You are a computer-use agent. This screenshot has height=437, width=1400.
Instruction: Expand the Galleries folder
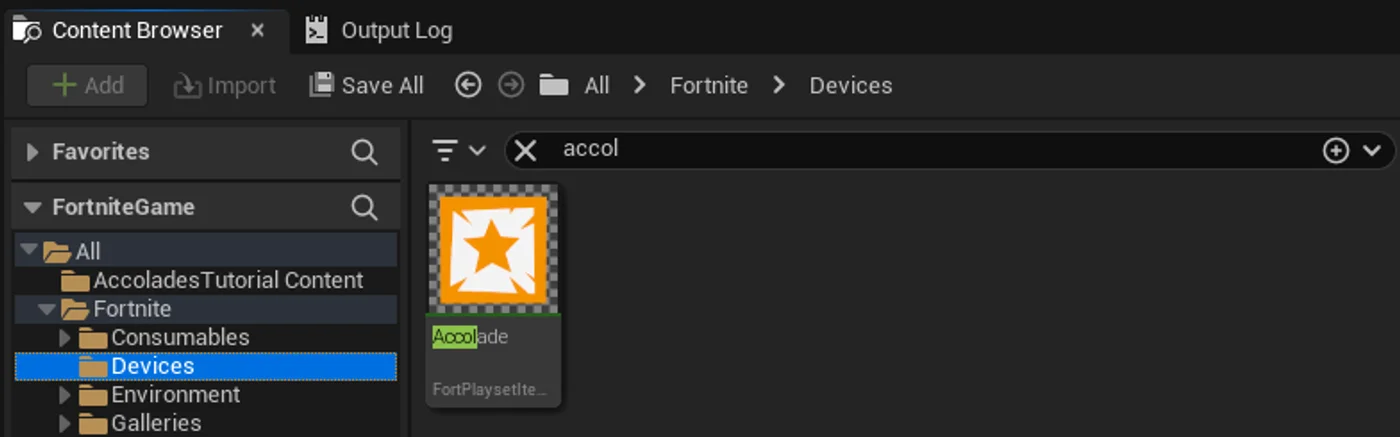pos(65,423)
